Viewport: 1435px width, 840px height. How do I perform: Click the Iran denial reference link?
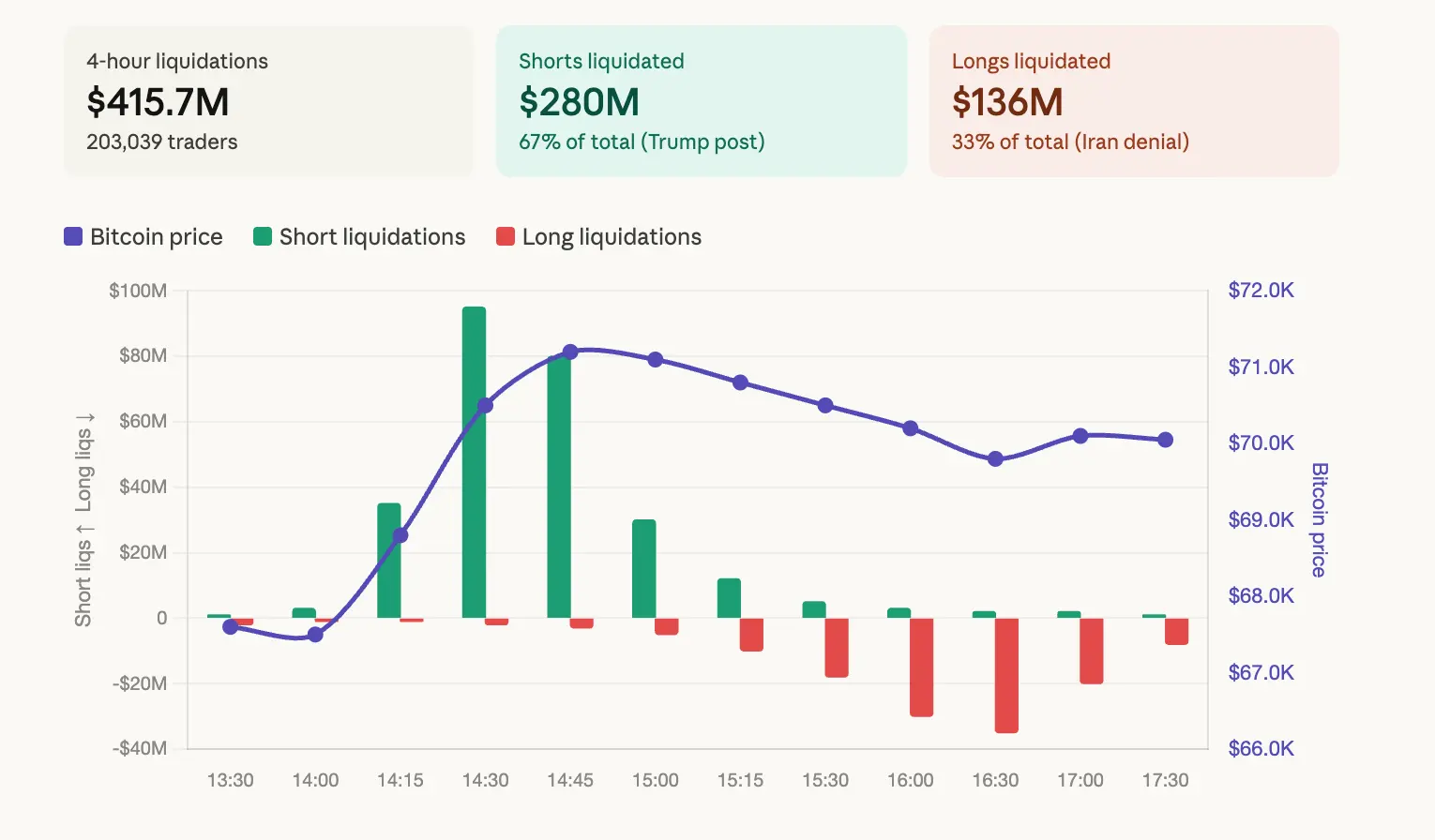(1128, 142)
